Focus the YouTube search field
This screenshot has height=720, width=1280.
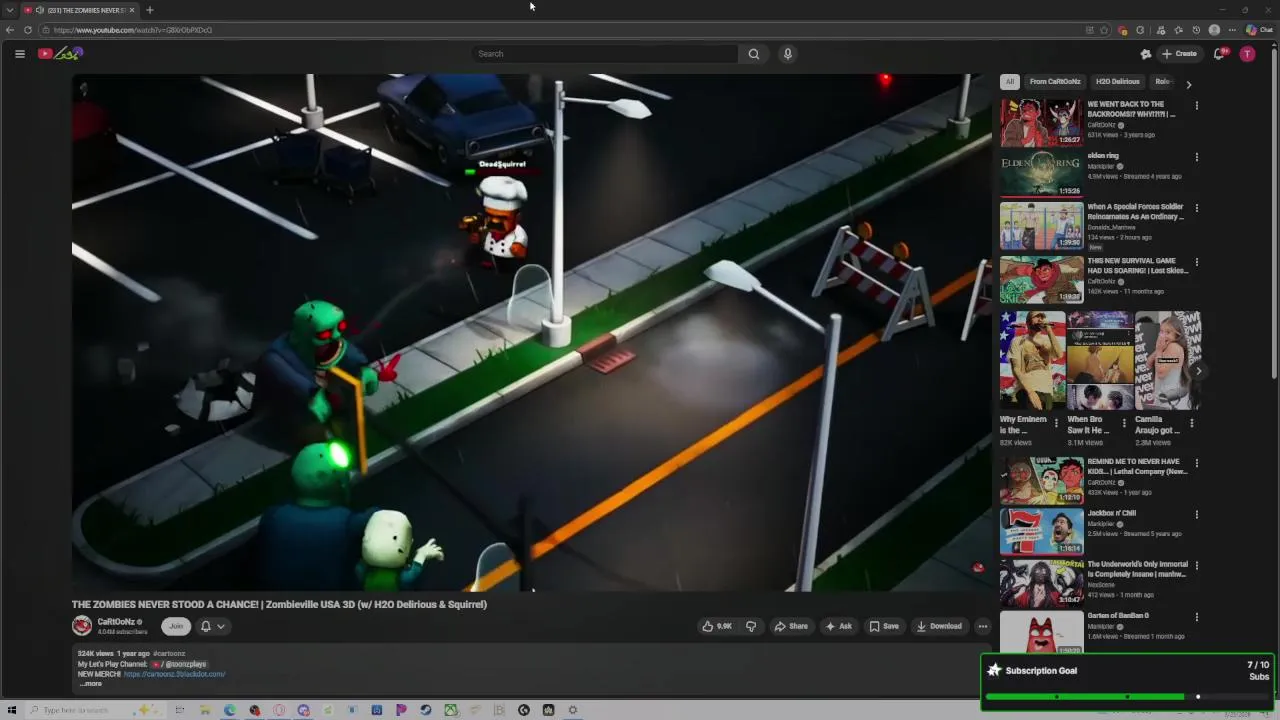coord(605,54)
